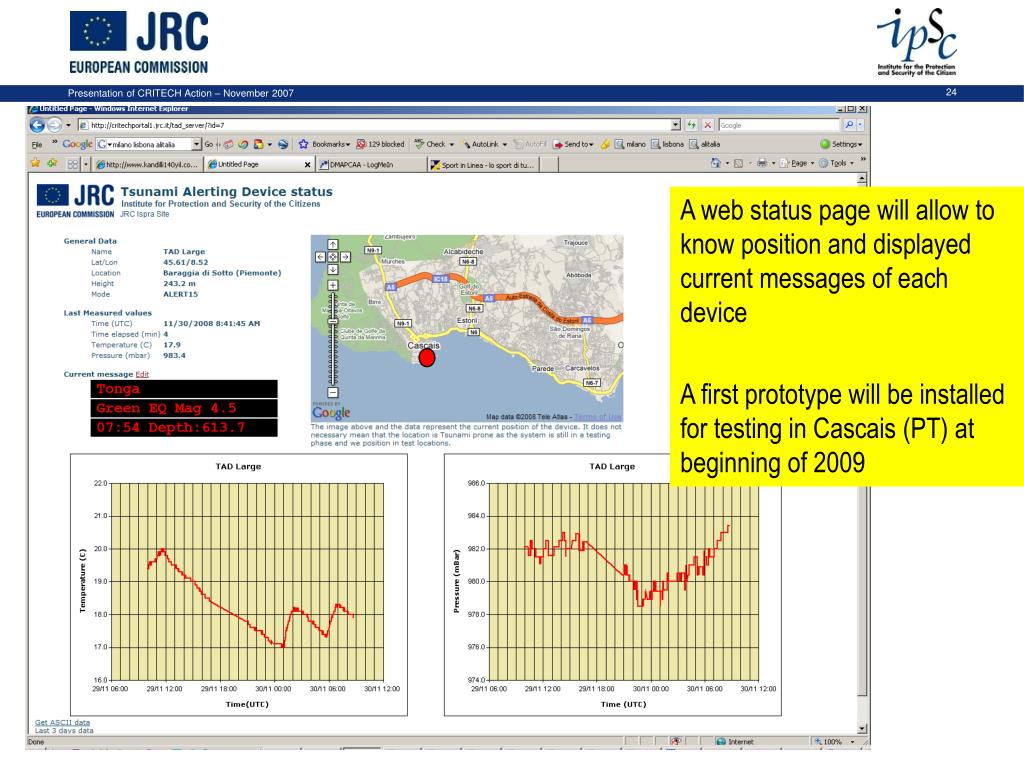Open the recent pages dropdown beside Forward
This screenshot has width=1024, height=768.
68,125
